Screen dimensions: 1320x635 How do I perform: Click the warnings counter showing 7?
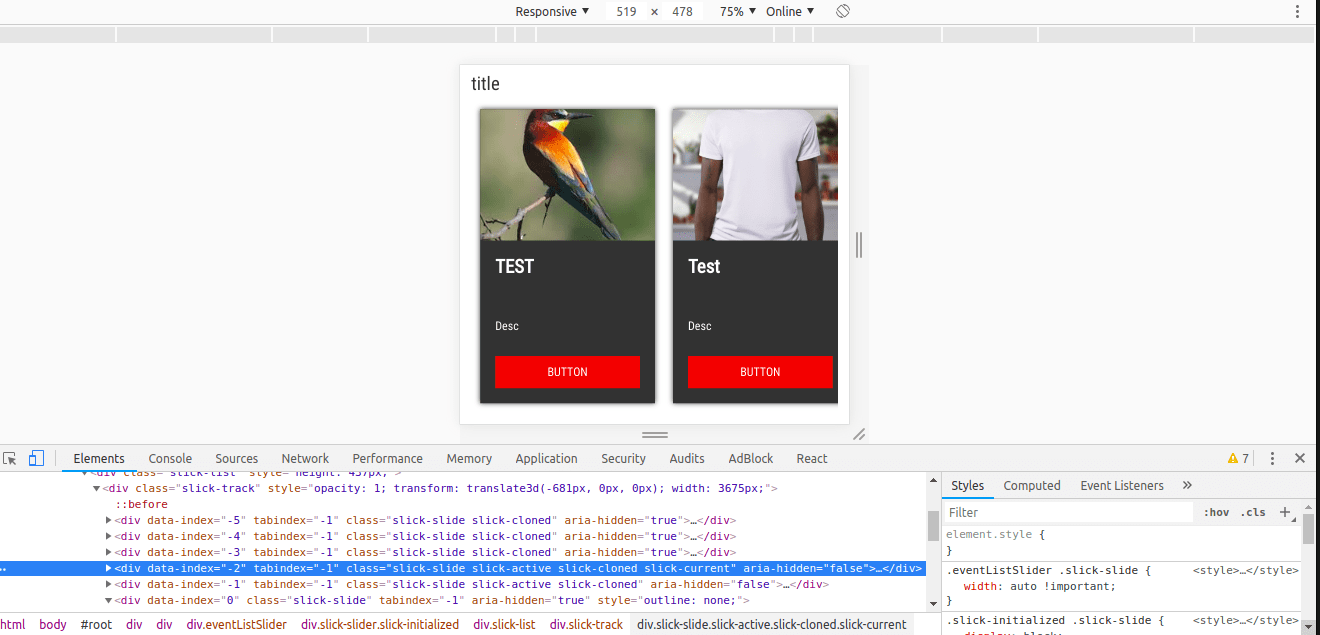[x=1238, y=457]
